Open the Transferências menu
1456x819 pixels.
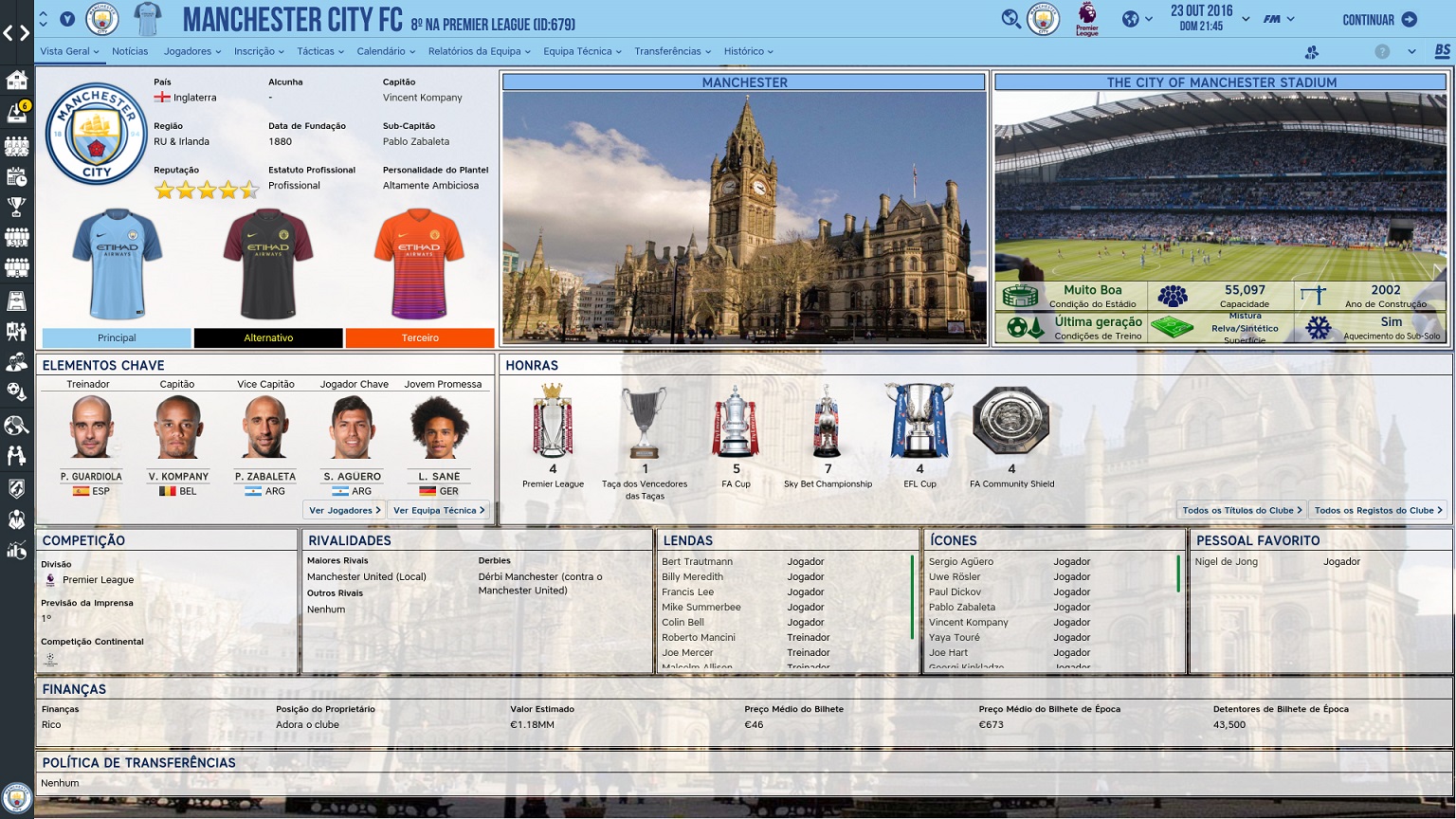pyautogui.click(x=672, y=51)
